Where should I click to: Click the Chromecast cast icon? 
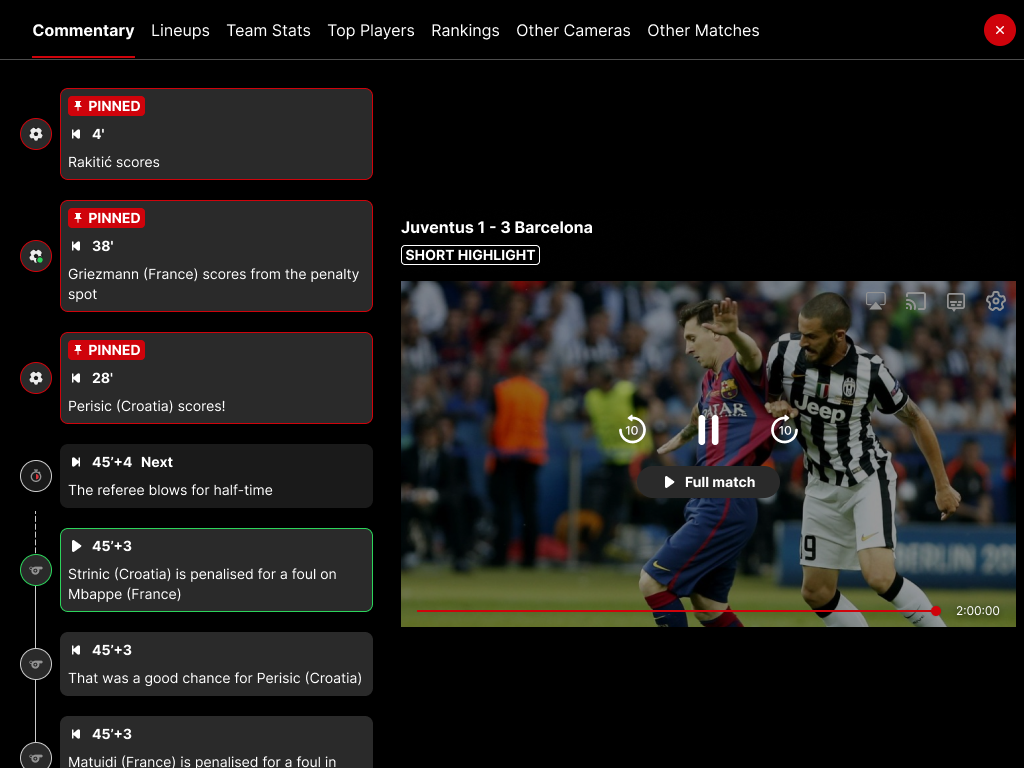[x=916, y=301]
